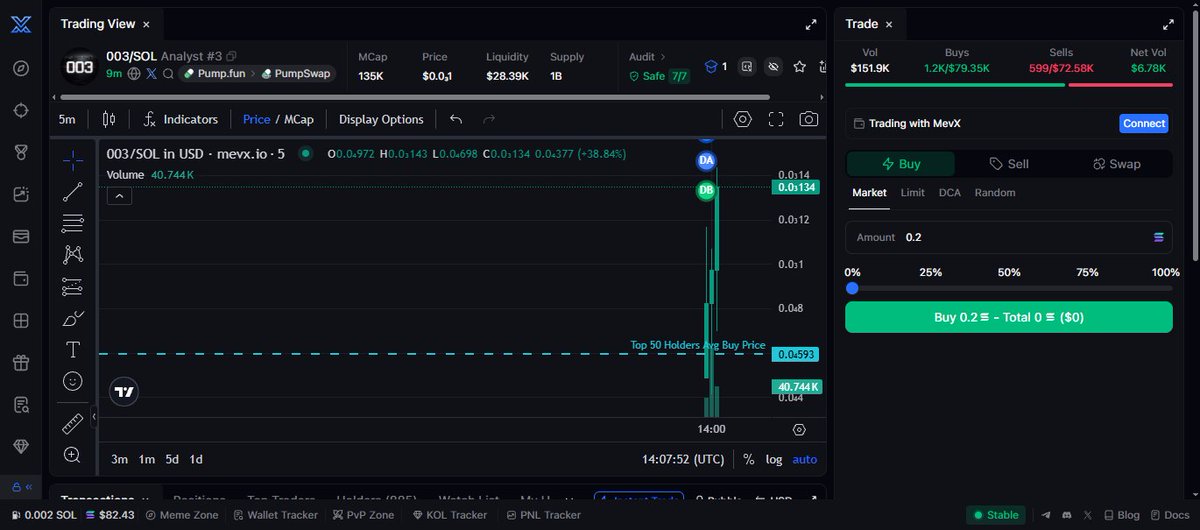Open chart axis settings gear near 14:00
The image size is (1200, 530).
tap(799, 429)
